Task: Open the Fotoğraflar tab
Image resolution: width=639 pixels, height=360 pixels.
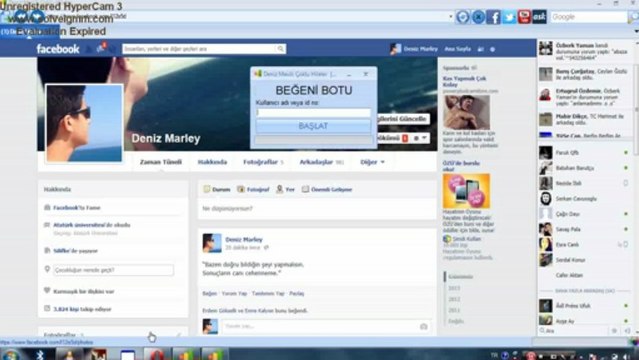Action: (x=263, y=162)
